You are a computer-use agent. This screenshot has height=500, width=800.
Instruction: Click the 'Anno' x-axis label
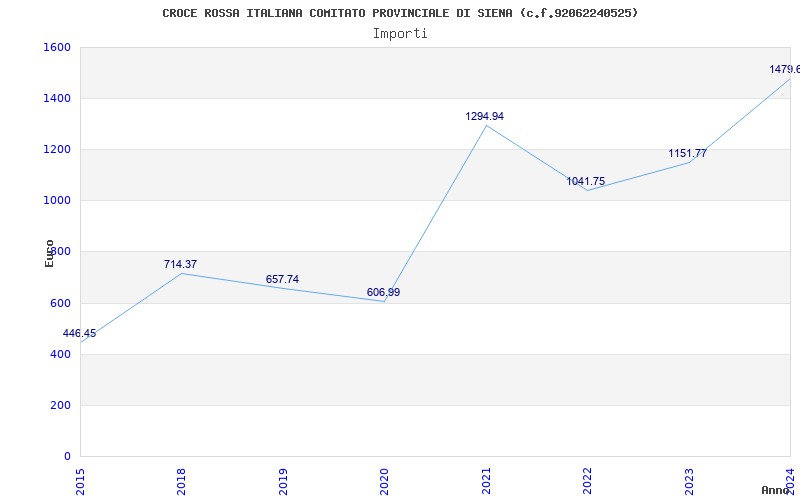(x=776, y=490)
